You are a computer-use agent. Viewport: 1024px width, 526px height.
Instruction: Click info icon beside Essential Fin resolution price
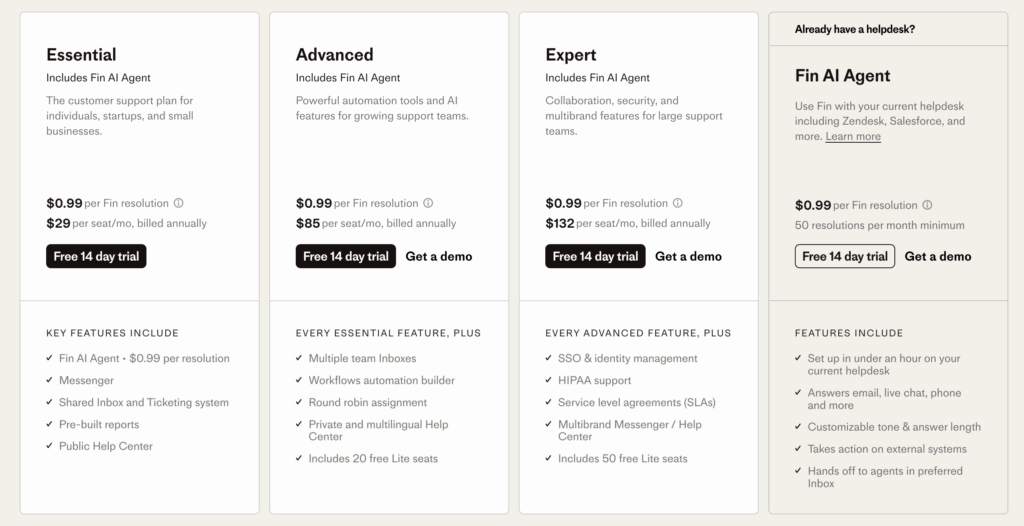[179, 203]
